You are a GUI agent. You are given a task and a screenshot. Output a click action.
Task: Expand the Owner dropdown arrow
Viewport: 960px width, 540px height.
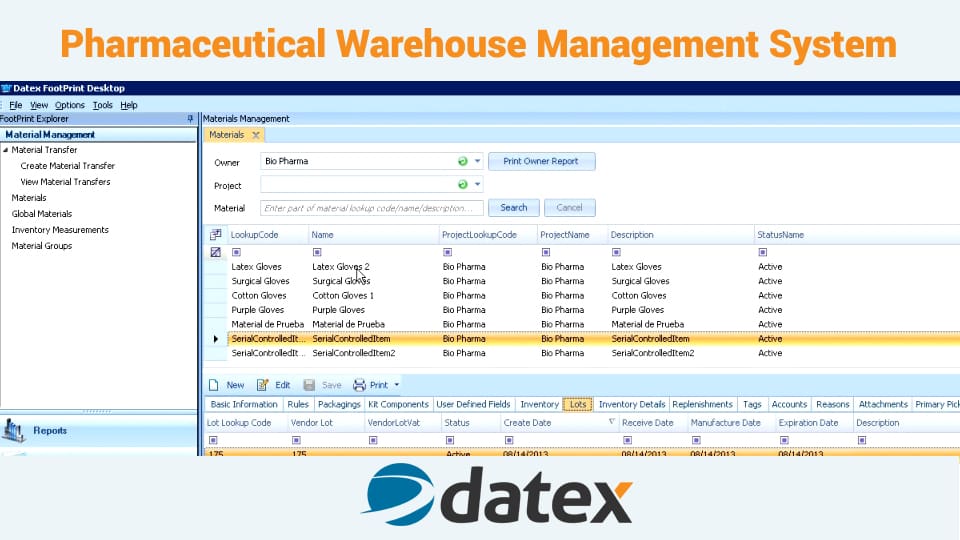tap(478, 161)
